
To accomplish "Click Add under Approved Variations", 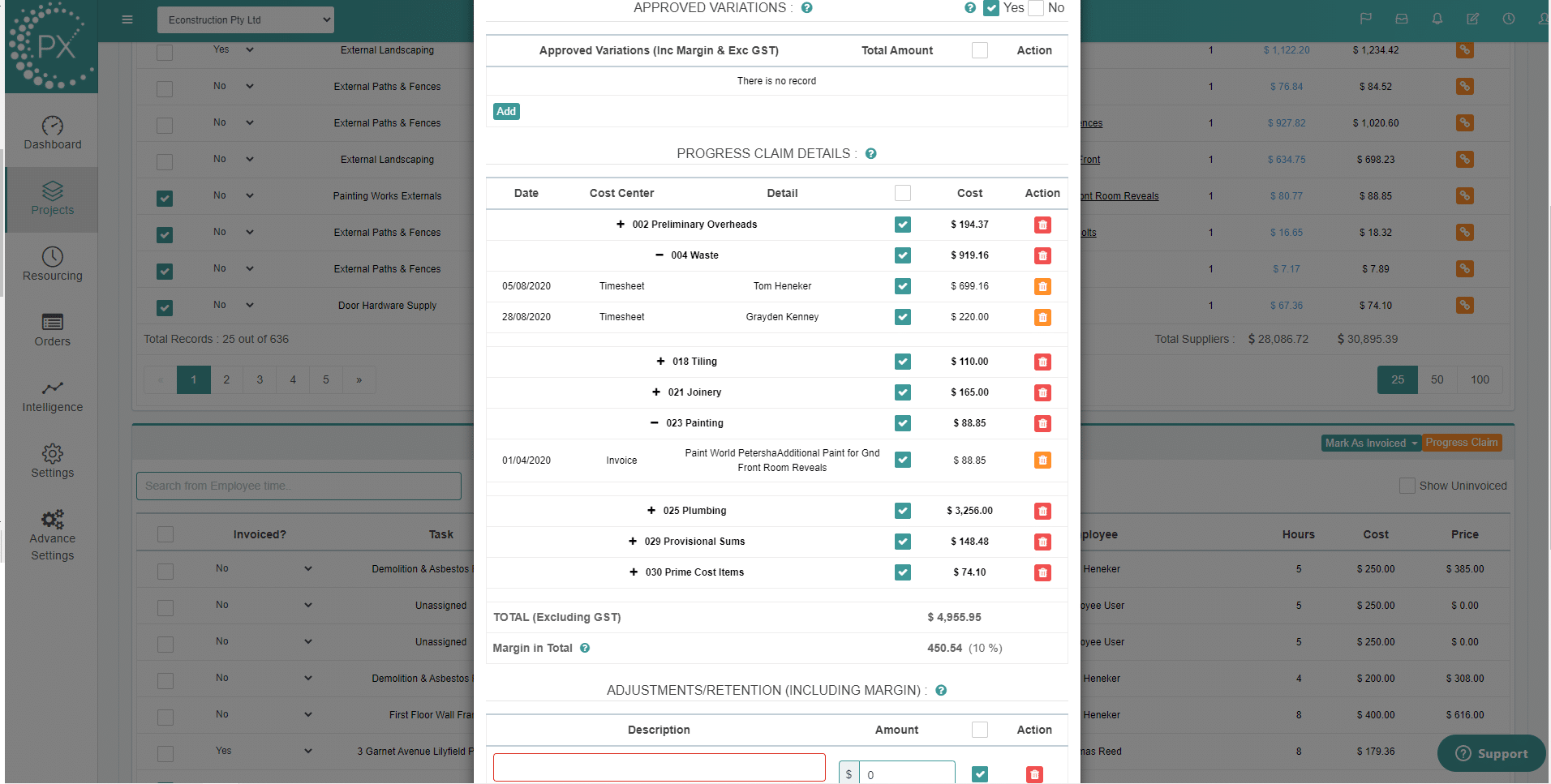I will (506, 112).
